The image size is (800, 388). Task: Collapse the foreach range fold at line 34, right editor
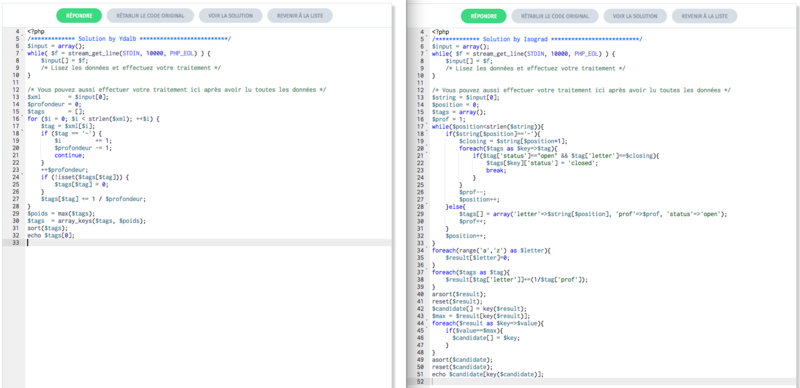(427, 249)
